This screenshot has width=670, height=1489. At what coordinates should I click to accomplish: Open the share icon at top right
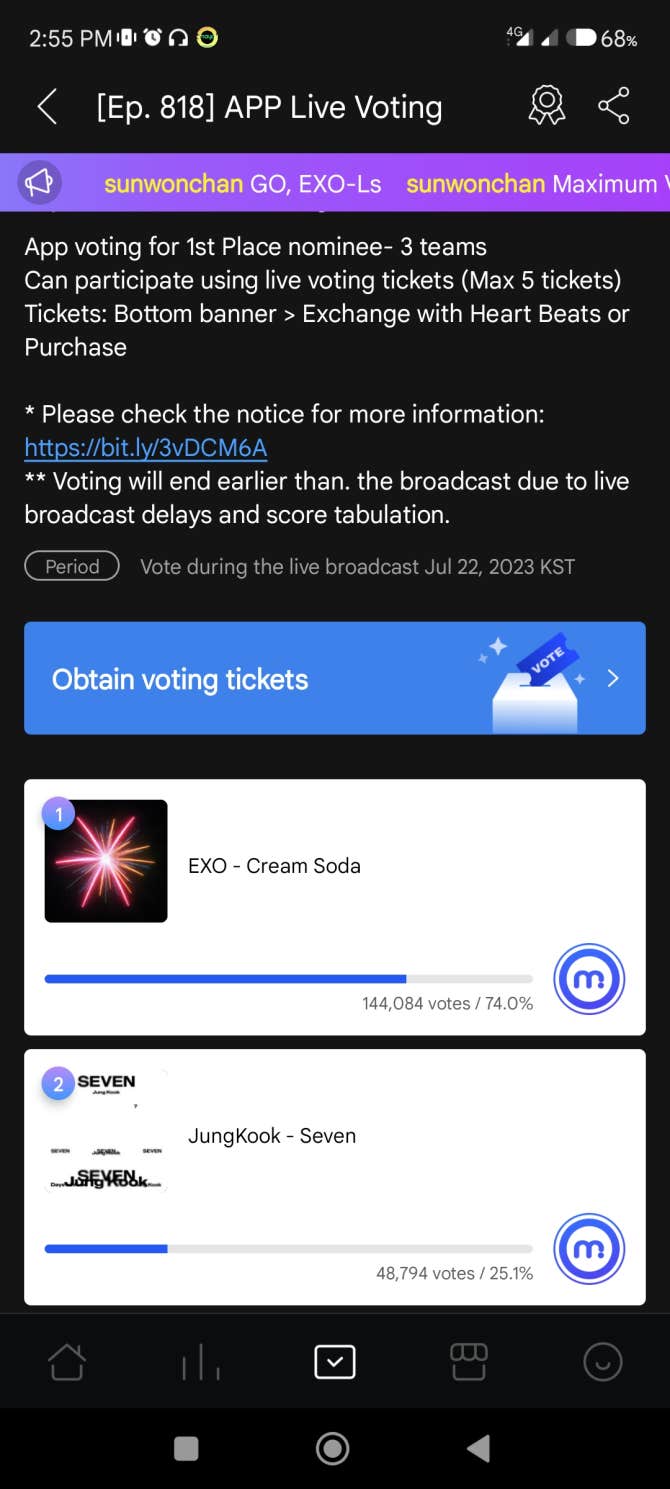(613, 105)
